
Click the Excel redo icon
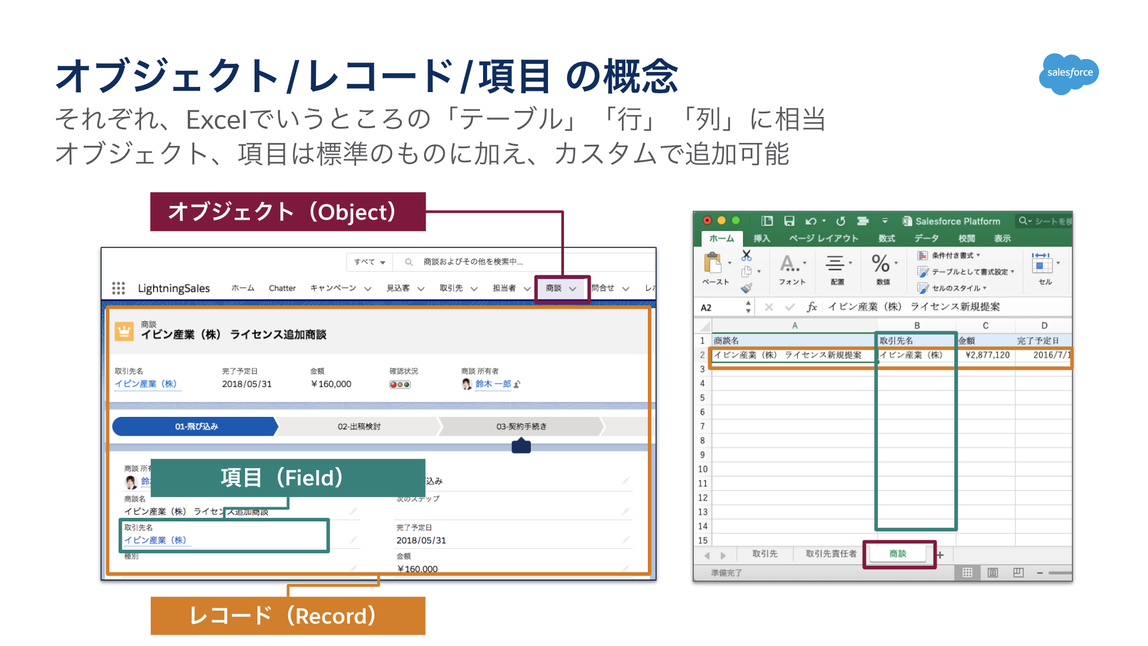(840, 220)
